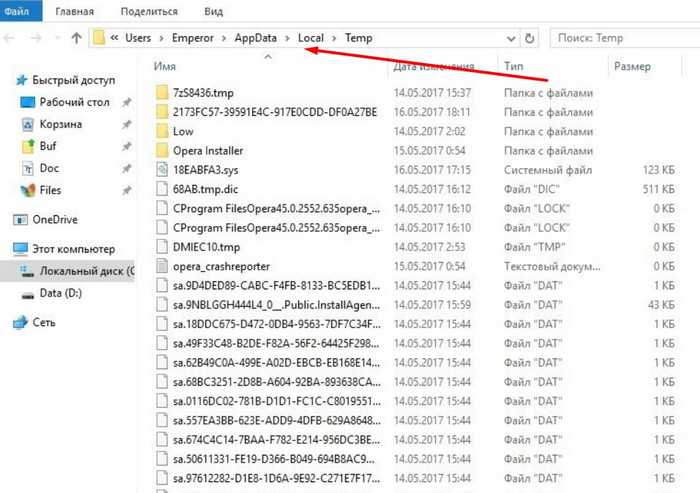The image size is (700, 493).
Task: Refresh the Temp folder view
Action: click(529, 38)
